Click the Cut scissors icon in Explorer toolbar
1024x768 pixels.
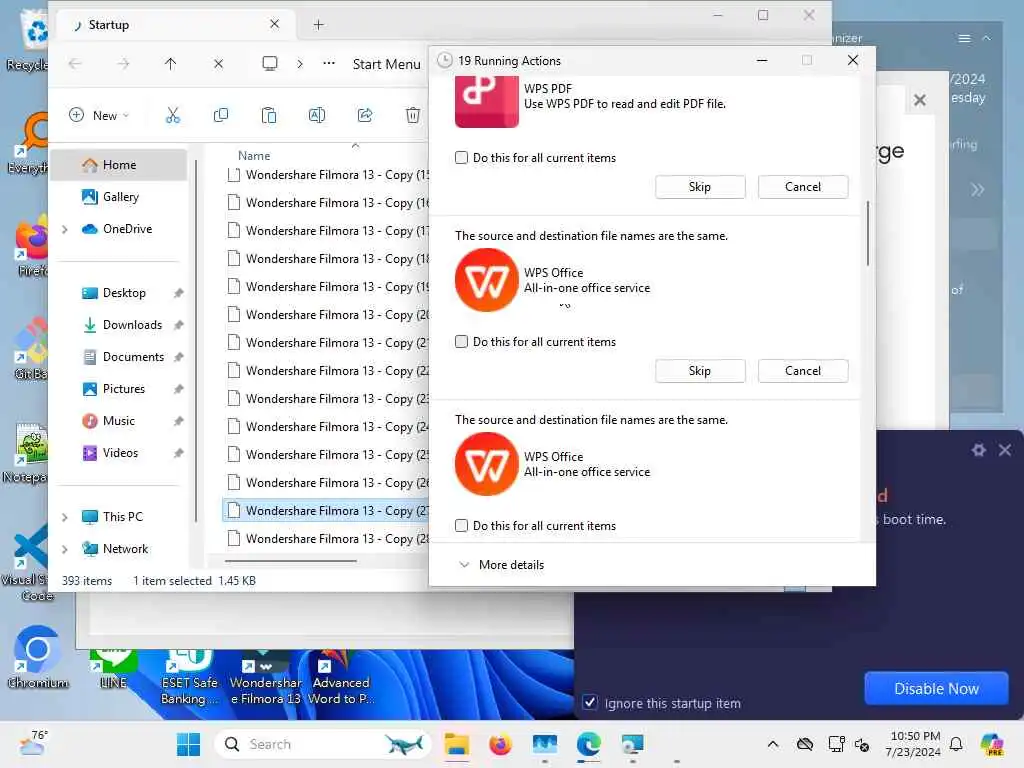(x=172, y=116)
